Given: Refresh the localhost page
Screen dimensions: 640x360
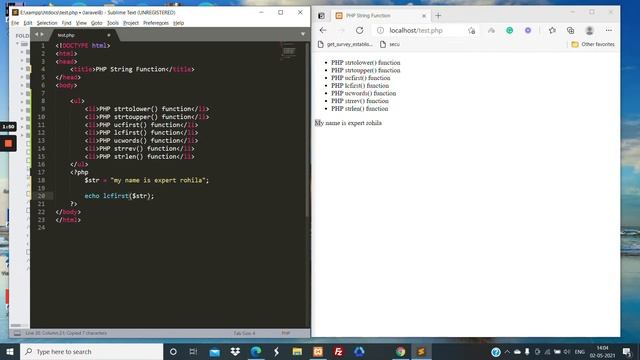Looking at the screenshot, I should tap(360, 30).
